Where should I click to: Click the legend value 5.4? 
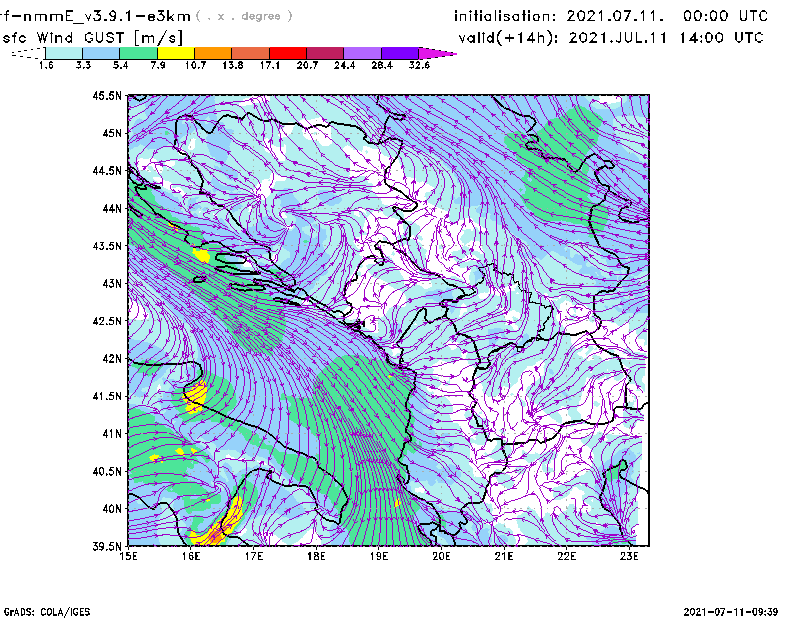[x=120, y=65]
